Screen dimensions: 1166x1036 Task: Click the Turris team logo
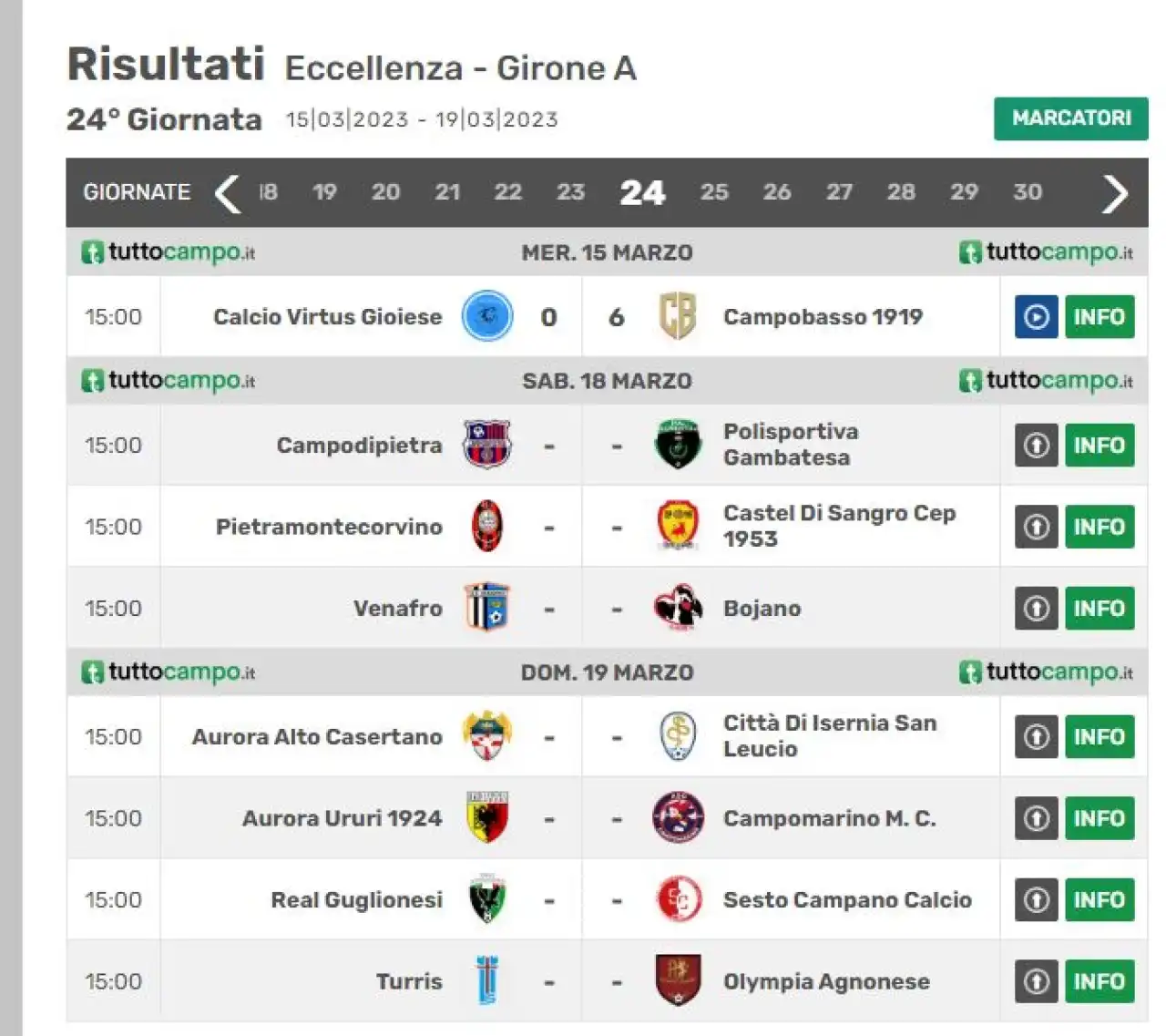pyautogui.click(x=487, y=980)
